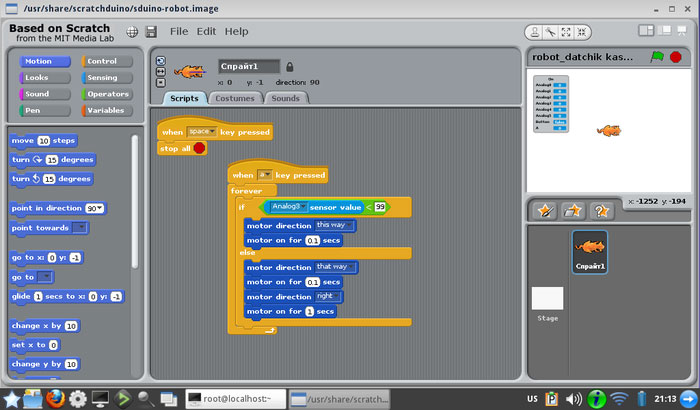Screen dimensions: 700x410
Task: Open the palette 'go to' block target dropdown
Action: coord(45,277)
